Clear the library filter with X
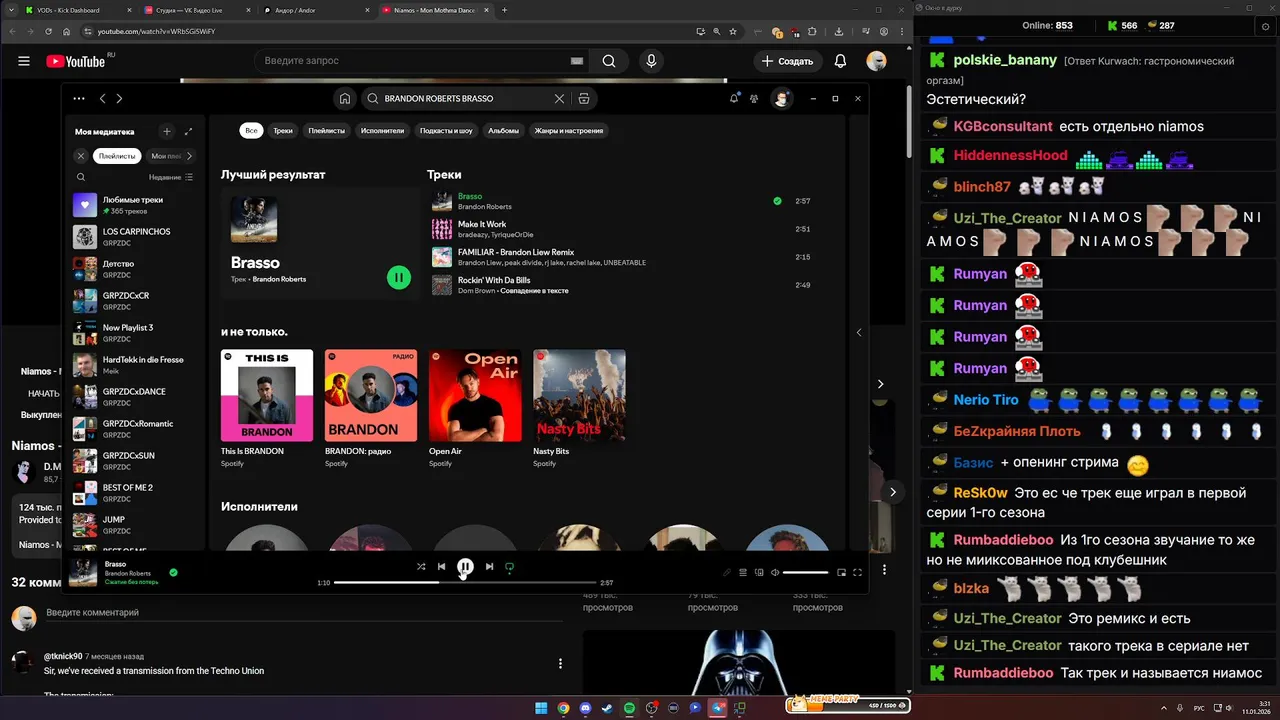The width and height of the screenshot is (1280, 720). pos(81,156)
